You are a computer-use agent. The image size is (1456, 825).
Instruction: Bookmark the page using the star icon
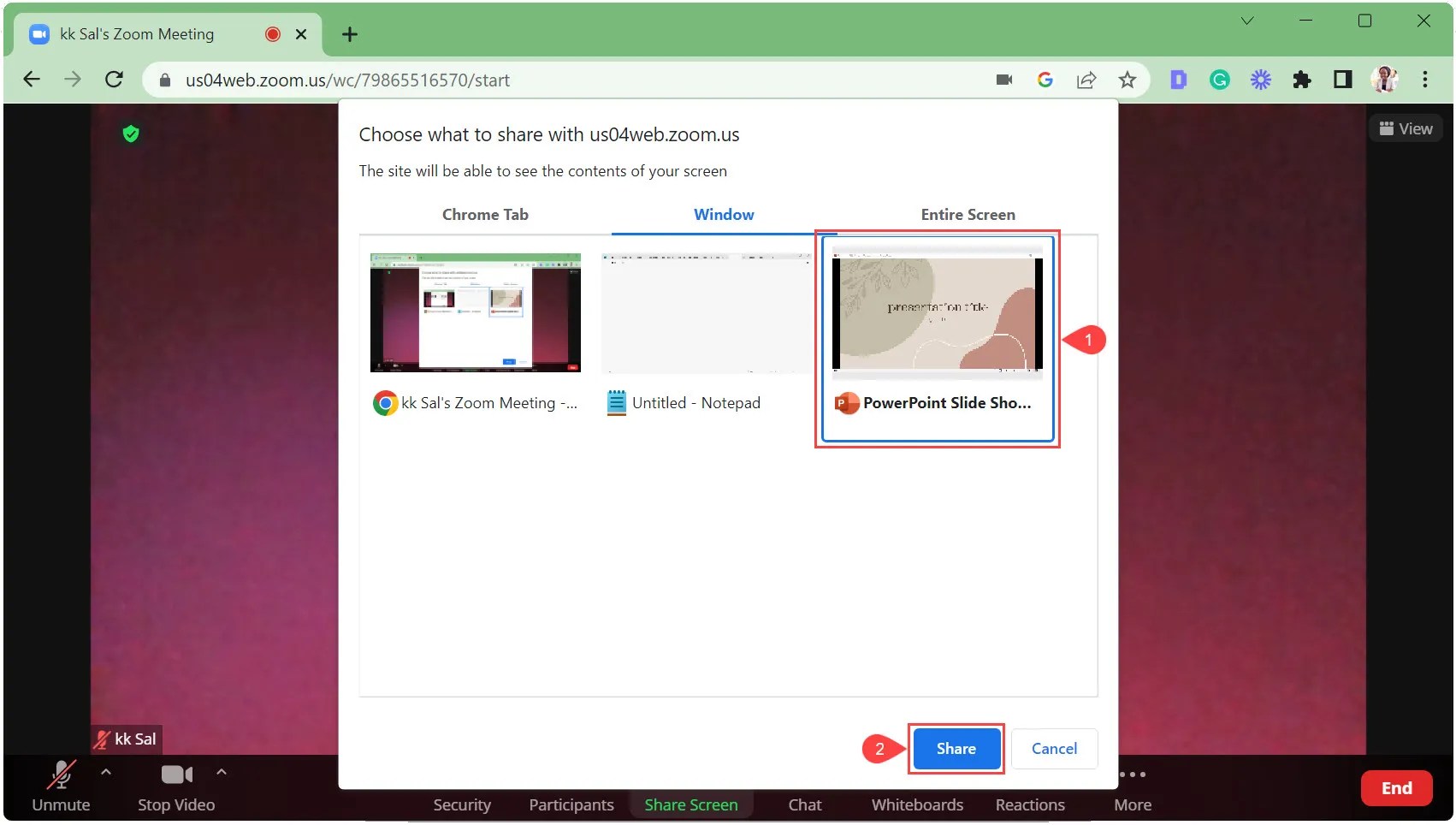pyautogui.click(x=1128, y=80)
